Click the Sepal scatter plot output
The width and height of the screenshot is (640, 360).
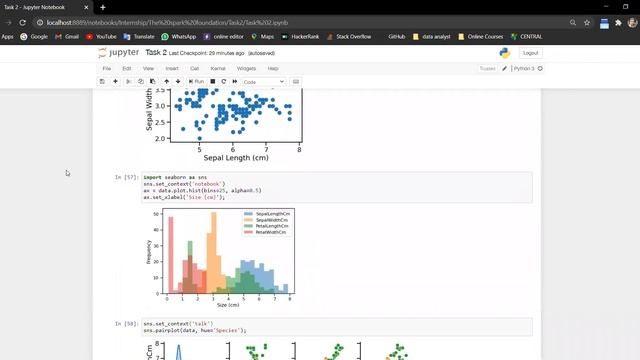pyautogui.click(x=224, y=124)
